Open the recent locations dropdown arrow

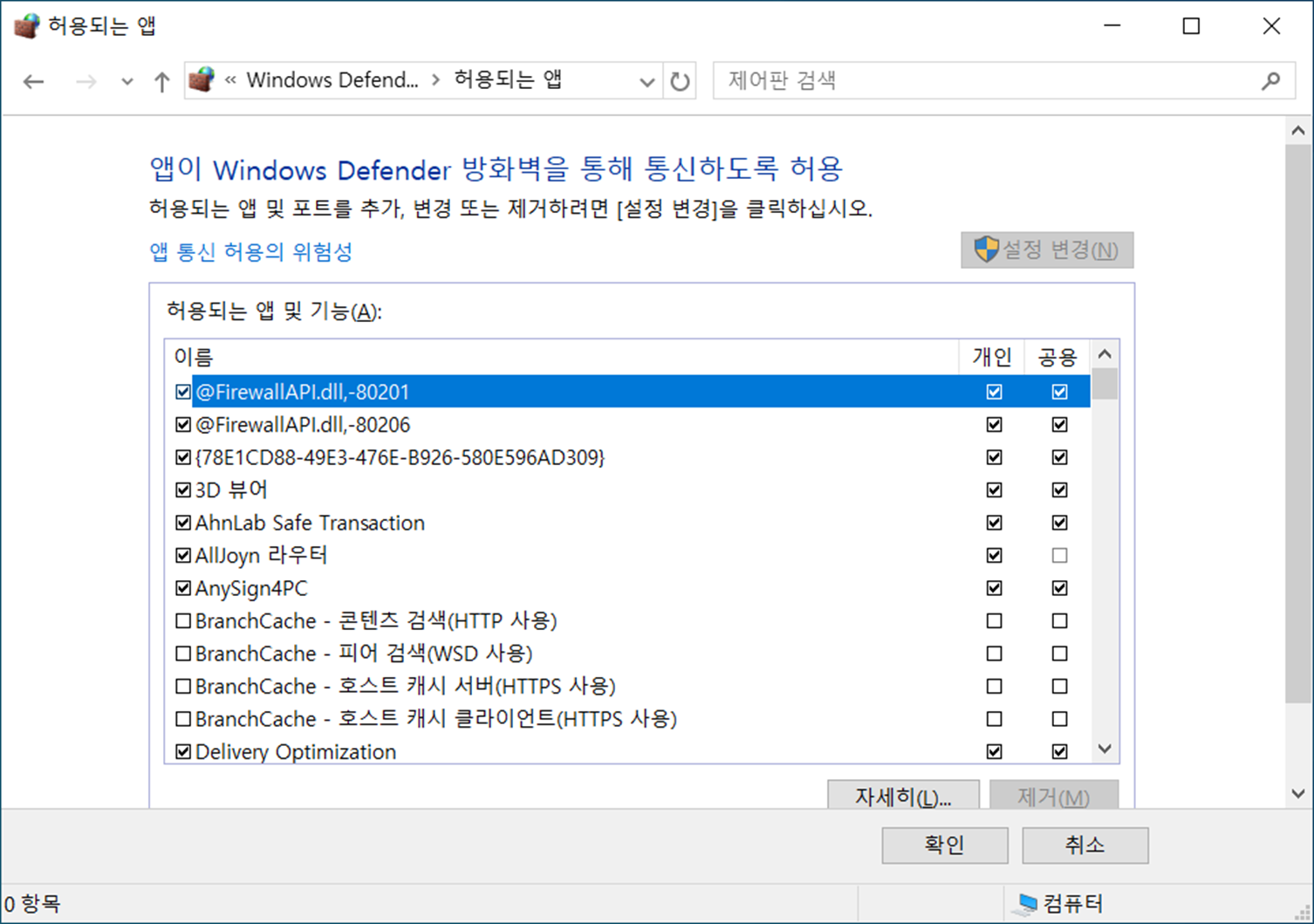pos(127,82)
